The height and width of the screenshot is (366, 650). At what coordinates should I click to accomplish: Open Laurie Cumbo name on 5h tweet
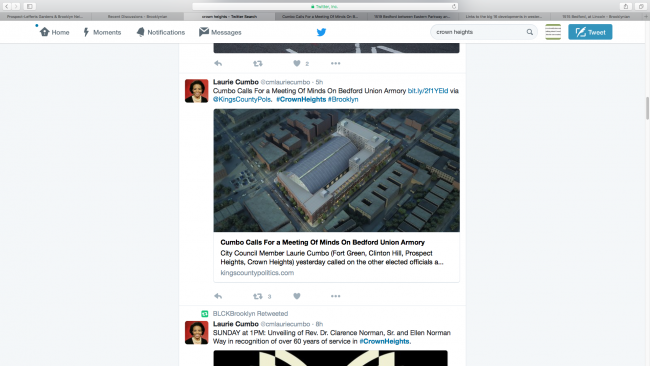(235, 82)
